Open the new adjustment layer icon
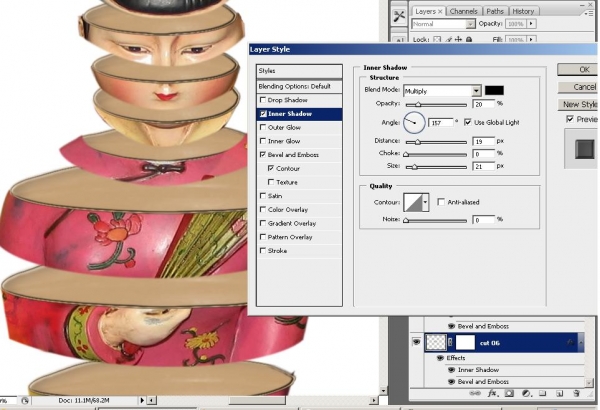The height and width of the screenshot is (410, 600). point(526,394)
